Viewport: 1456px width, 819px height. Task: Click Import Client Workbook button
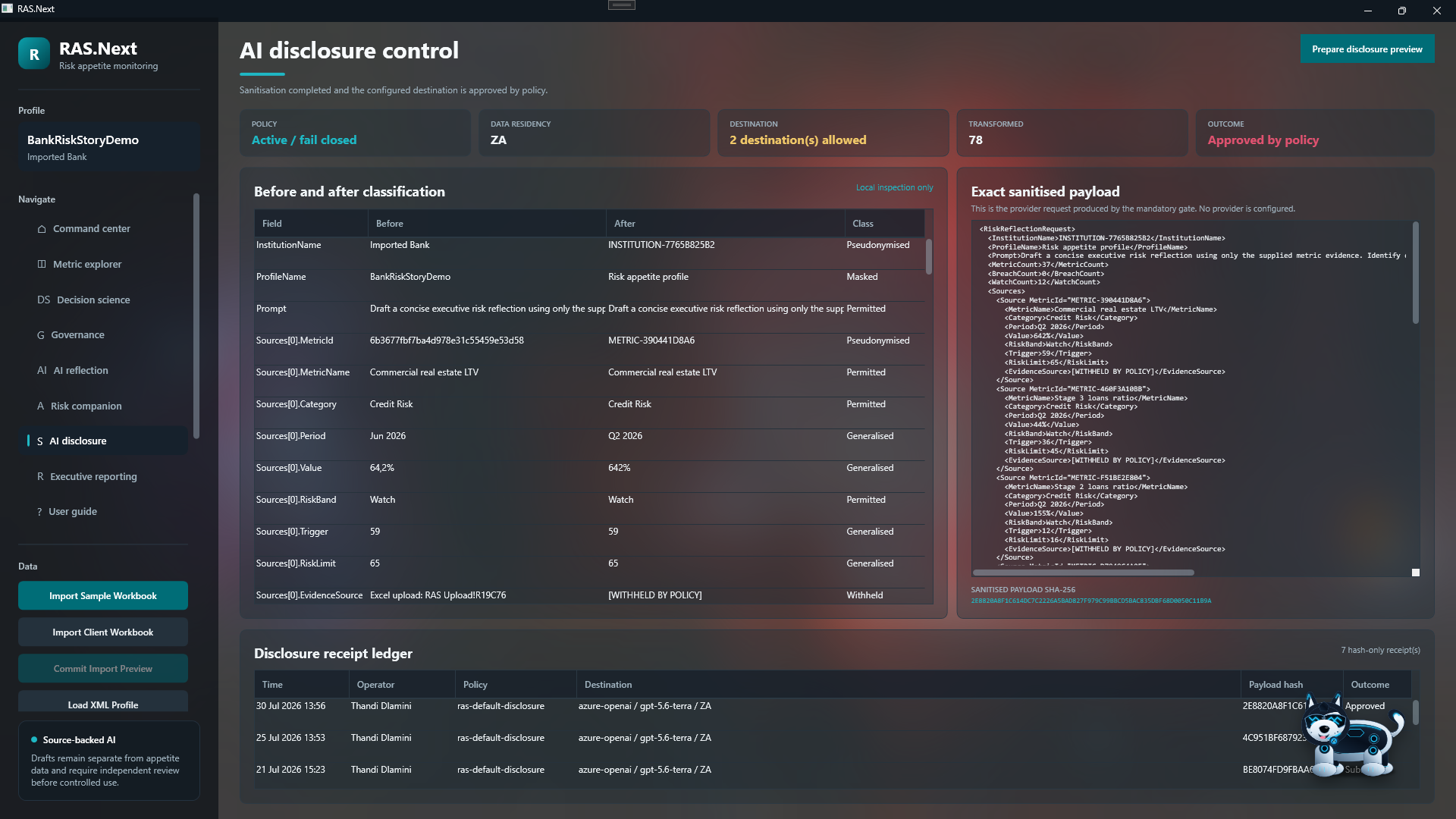[x=103, y=632]
